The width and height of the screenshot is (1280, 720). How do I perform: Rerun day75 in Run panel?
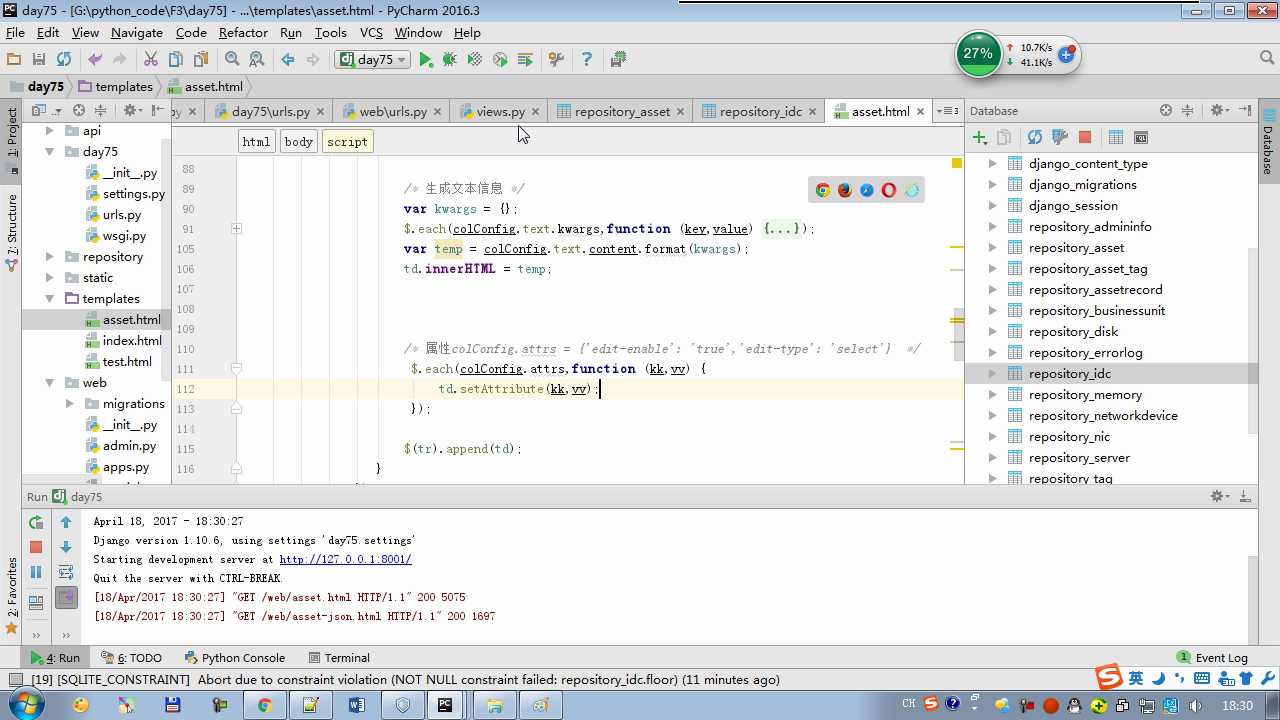(36, 522)
